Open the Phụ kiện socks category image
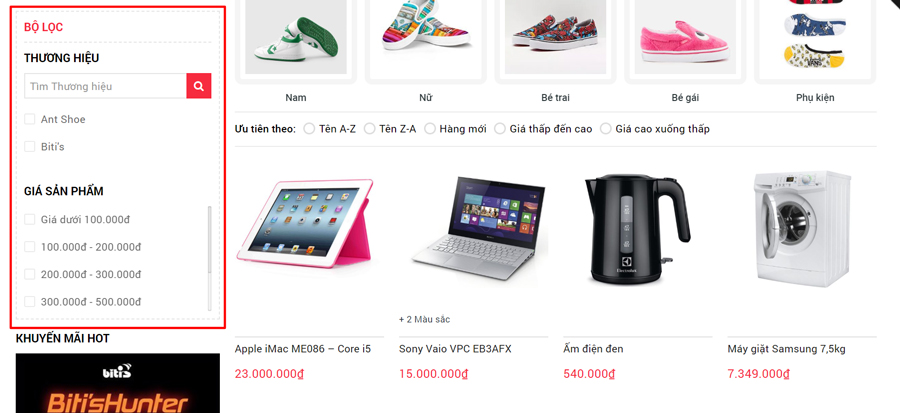The image size is (900, 413). tap(815, 37)
